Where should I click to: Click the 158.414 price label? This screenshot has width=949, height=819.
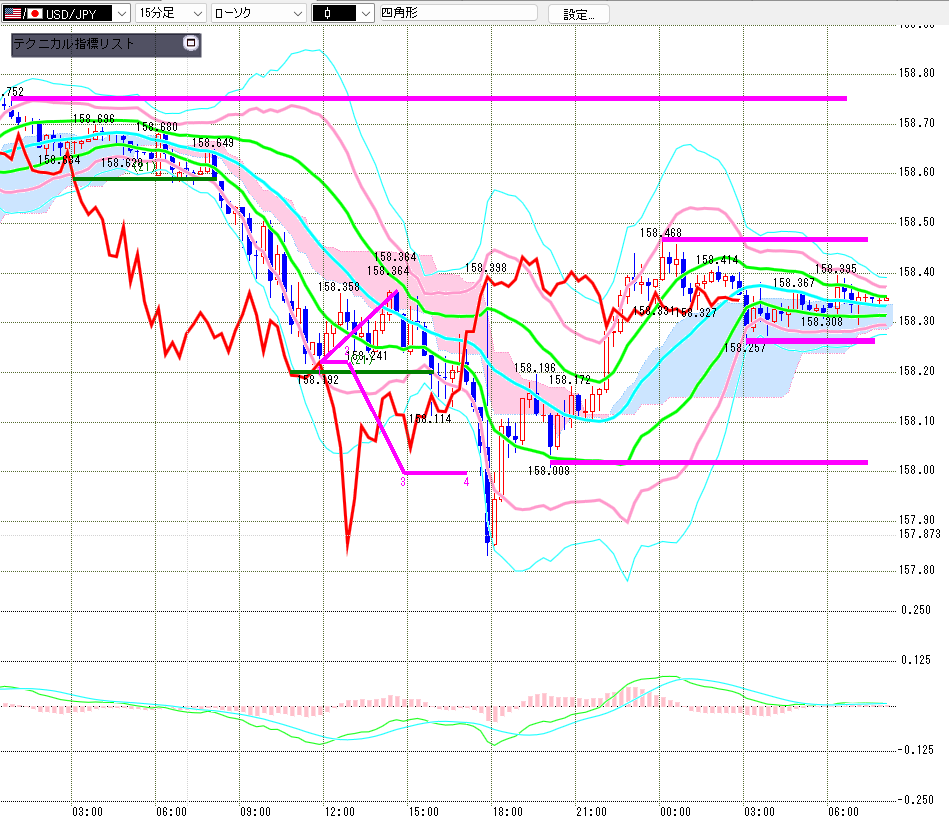coord(717,260)
